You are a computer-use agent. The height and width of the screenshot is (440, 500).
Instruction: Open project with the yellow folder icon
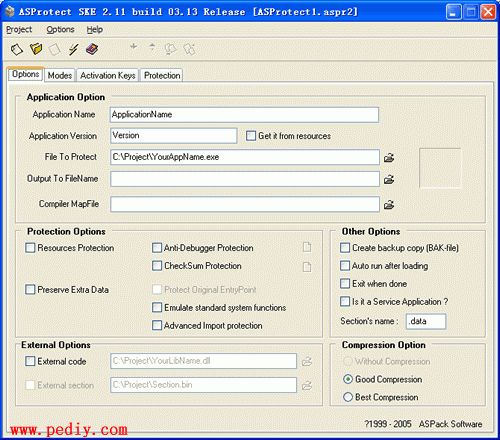36,49
